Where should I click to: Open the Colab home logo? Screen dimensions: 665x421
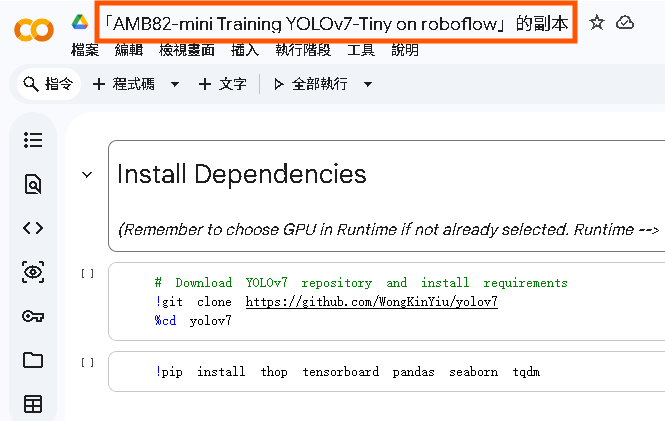[34, 30]
